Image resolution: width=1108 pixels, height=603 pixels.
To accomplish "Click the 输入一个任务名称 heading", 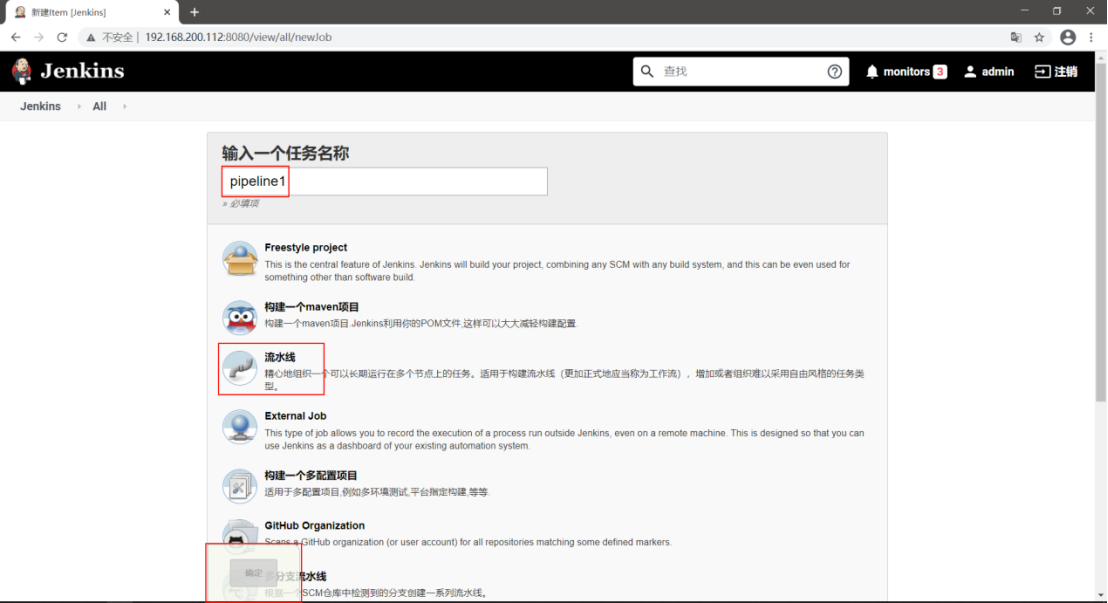I will click(285, 153).
